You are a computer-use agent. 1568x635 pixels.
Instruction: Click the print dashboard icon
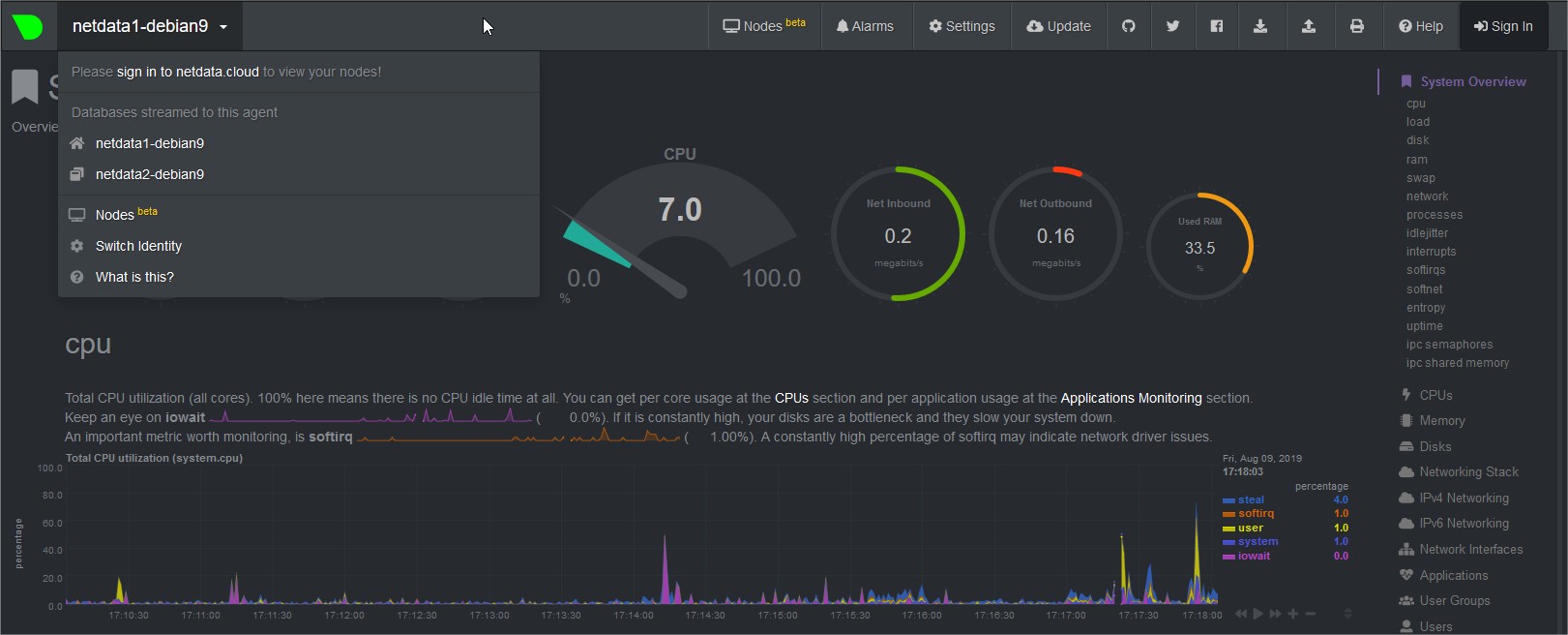click(x=1357, y=26)
